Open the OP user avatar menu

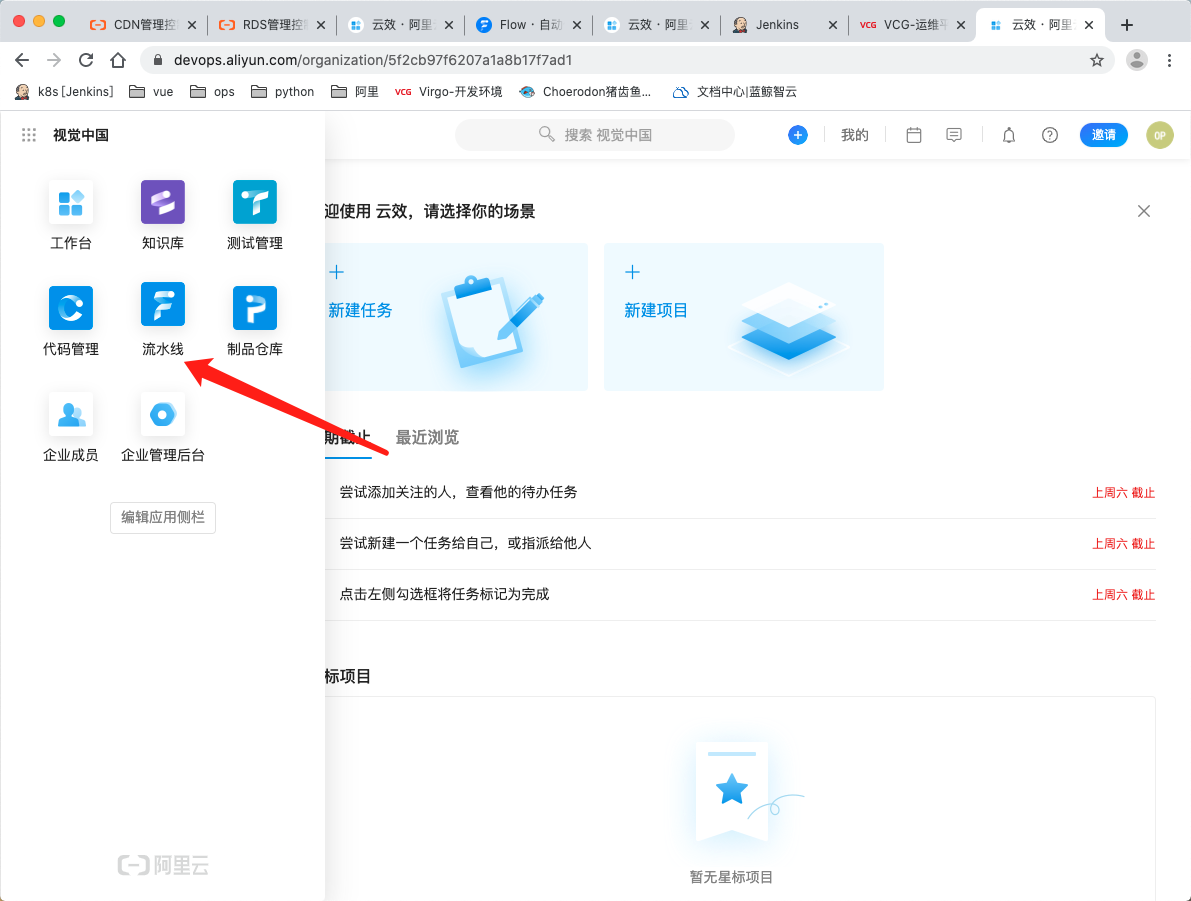coord(1160,135)
